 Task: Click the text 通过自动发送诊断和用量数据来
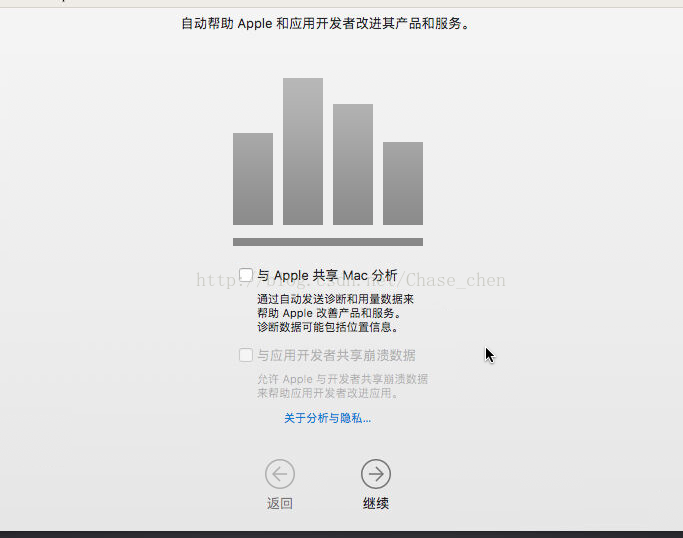coord(335,299)
